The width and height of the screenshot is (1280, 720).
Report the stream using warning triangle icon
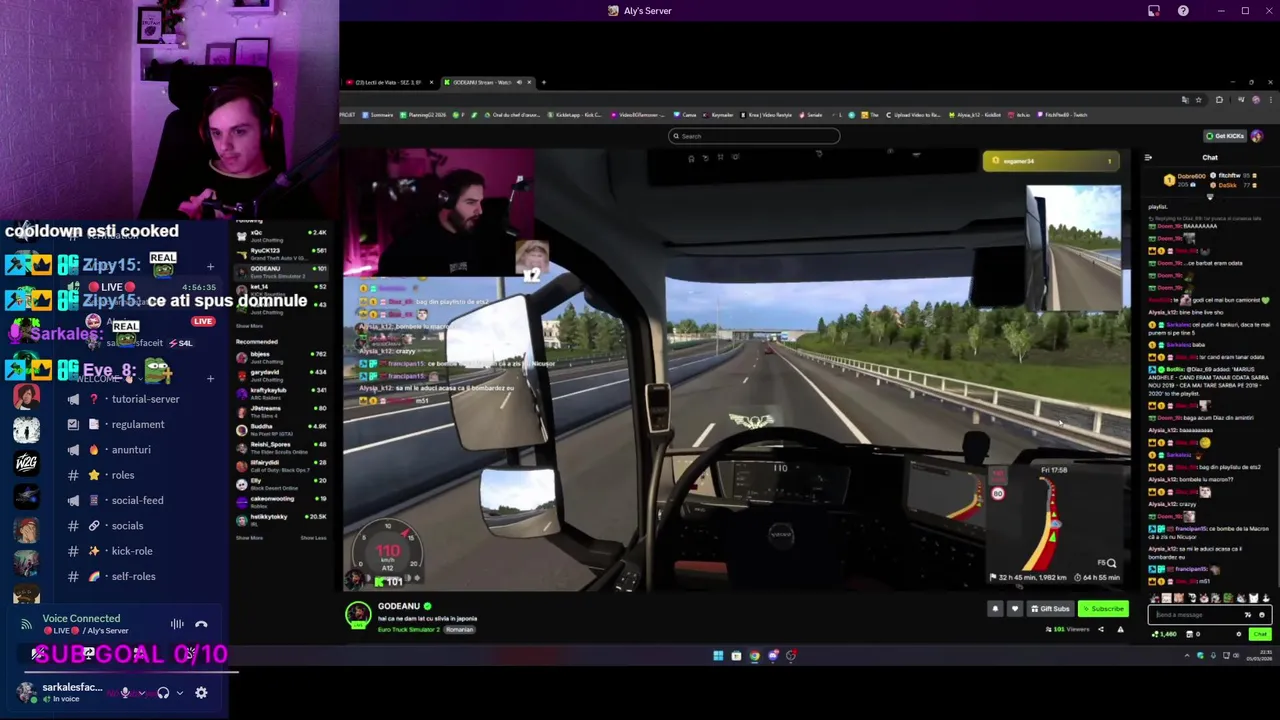point(1120,629)
